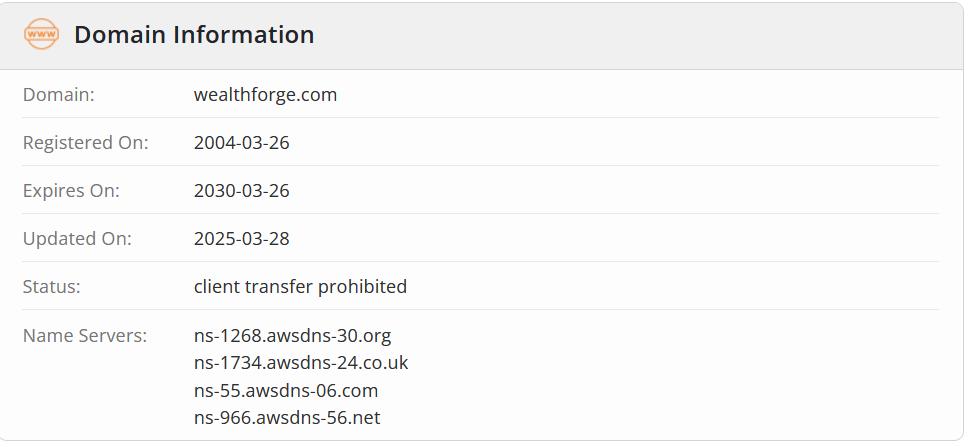Click the orange www globe icon
Image resolution: width=968 pixels, height=441 pixels.
tap(41, 34)
